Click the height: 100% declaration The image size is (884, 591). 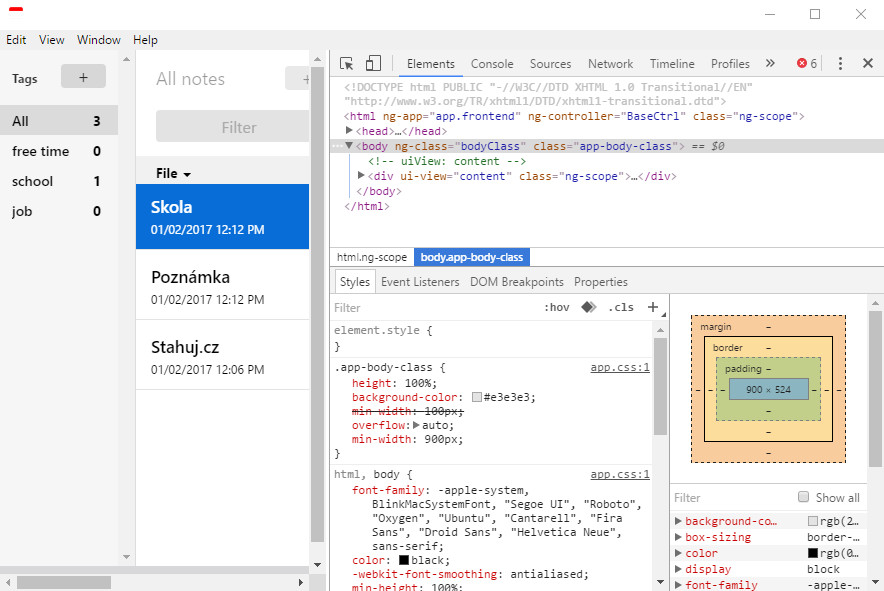point(394,383)
